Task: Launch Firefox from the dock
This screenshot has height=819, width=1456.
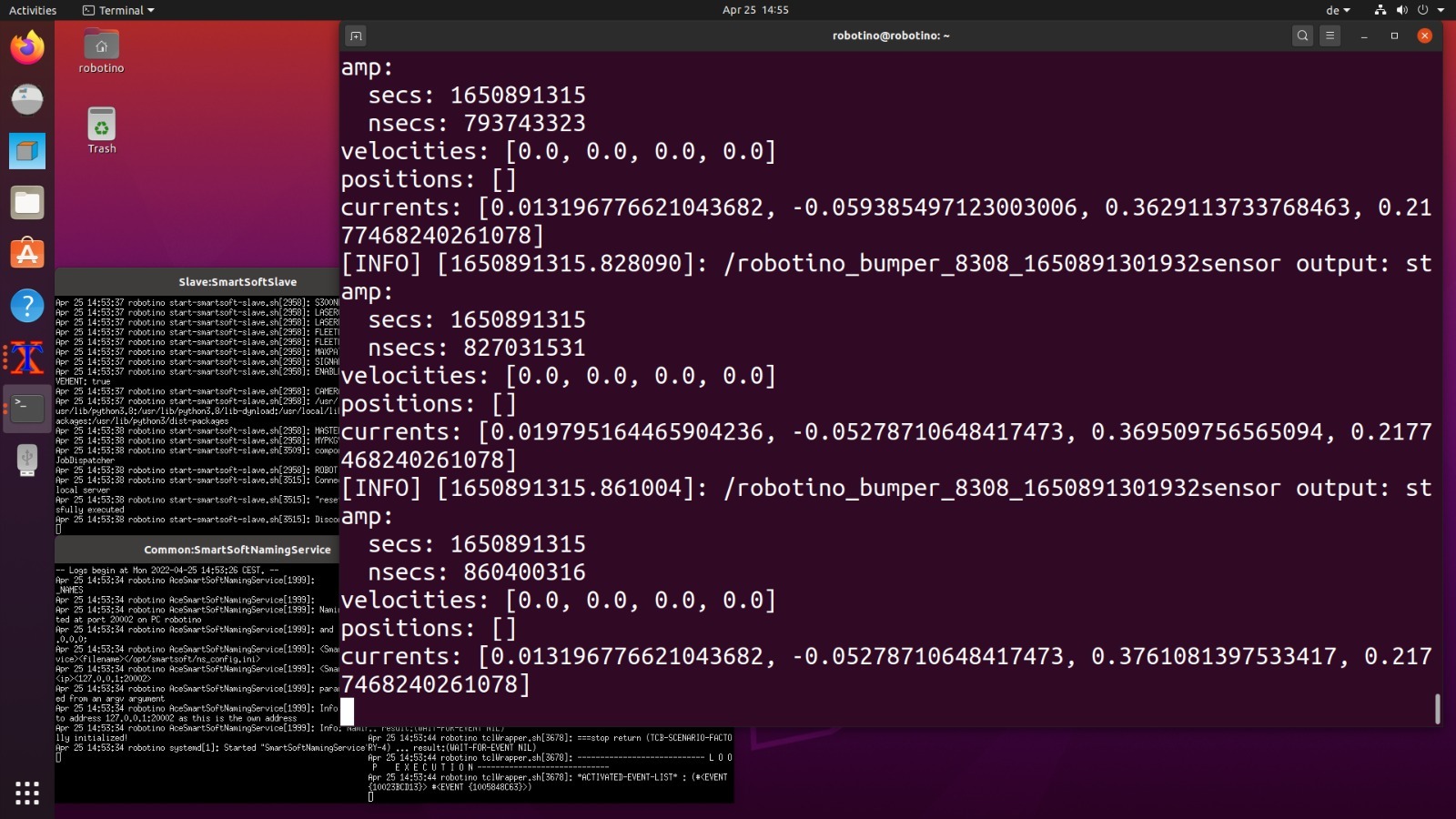Action: pos(27,47)
